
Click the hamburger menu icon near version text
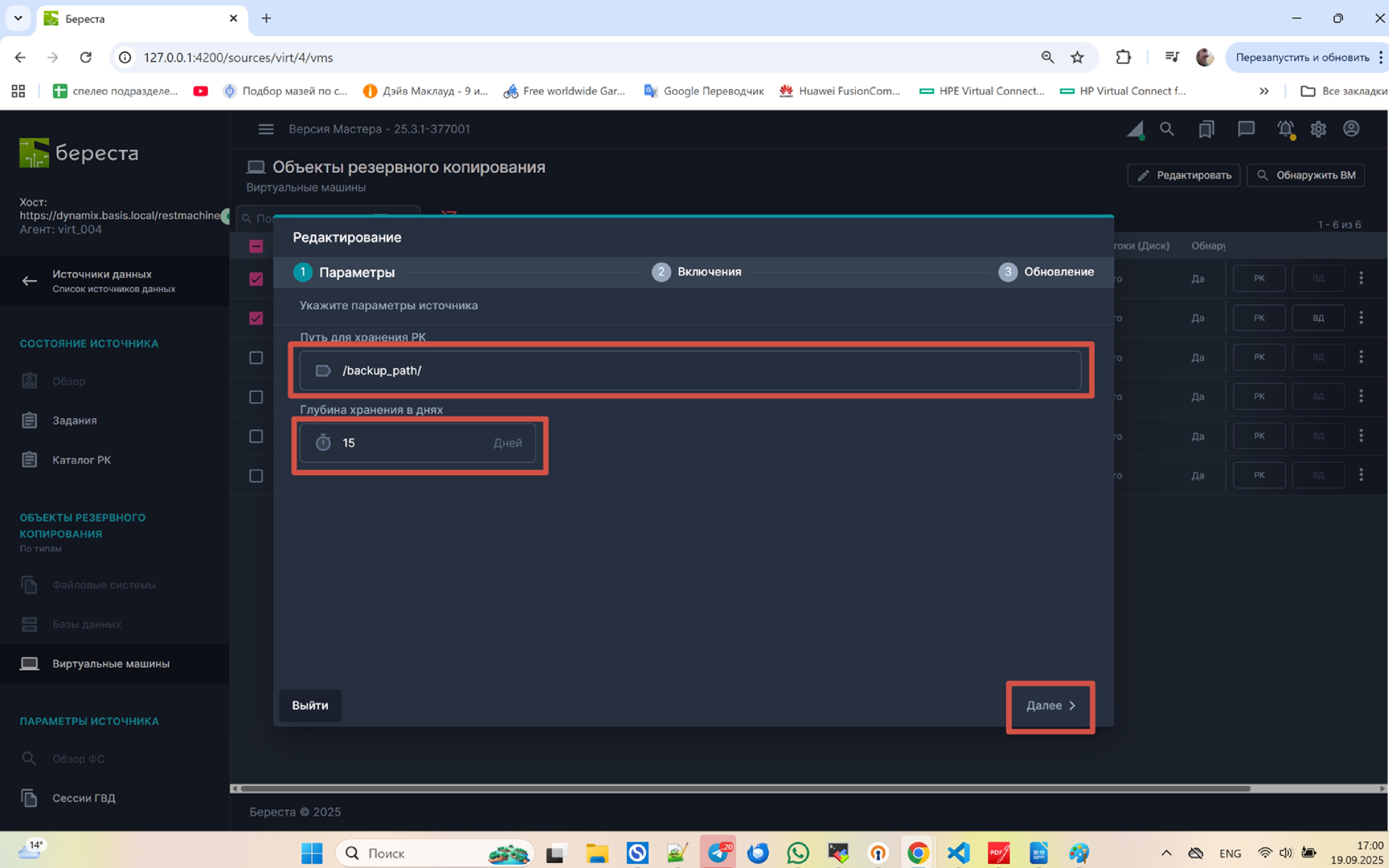(266, 129)
